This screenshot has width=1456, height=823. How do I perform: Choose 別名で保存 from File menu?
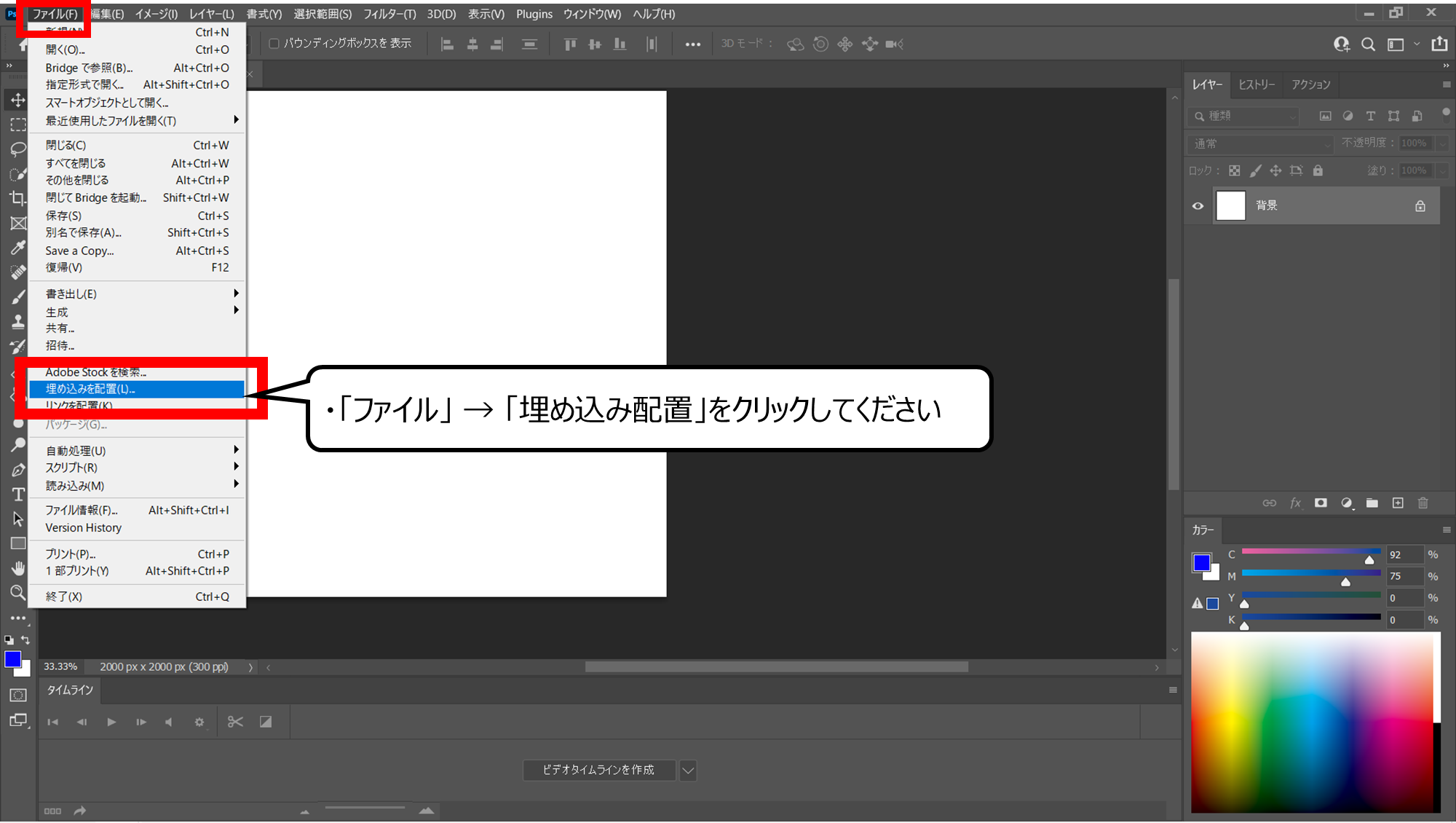click(137, 232)
